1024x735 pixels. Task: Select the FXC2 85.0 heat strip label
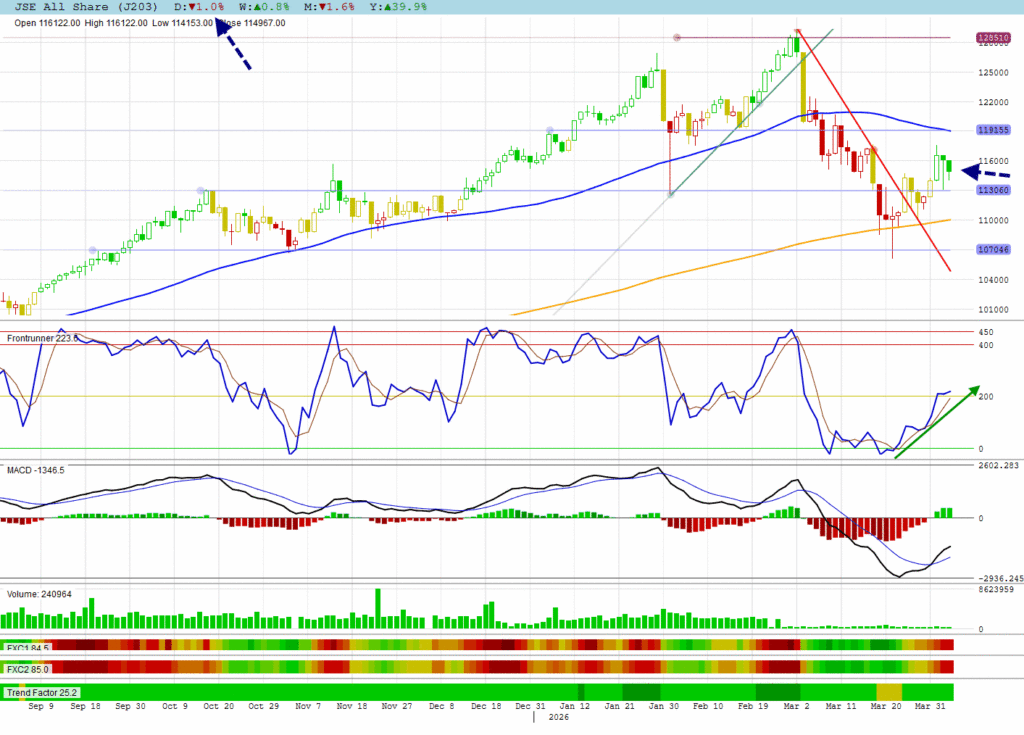(x=27, y=667)
